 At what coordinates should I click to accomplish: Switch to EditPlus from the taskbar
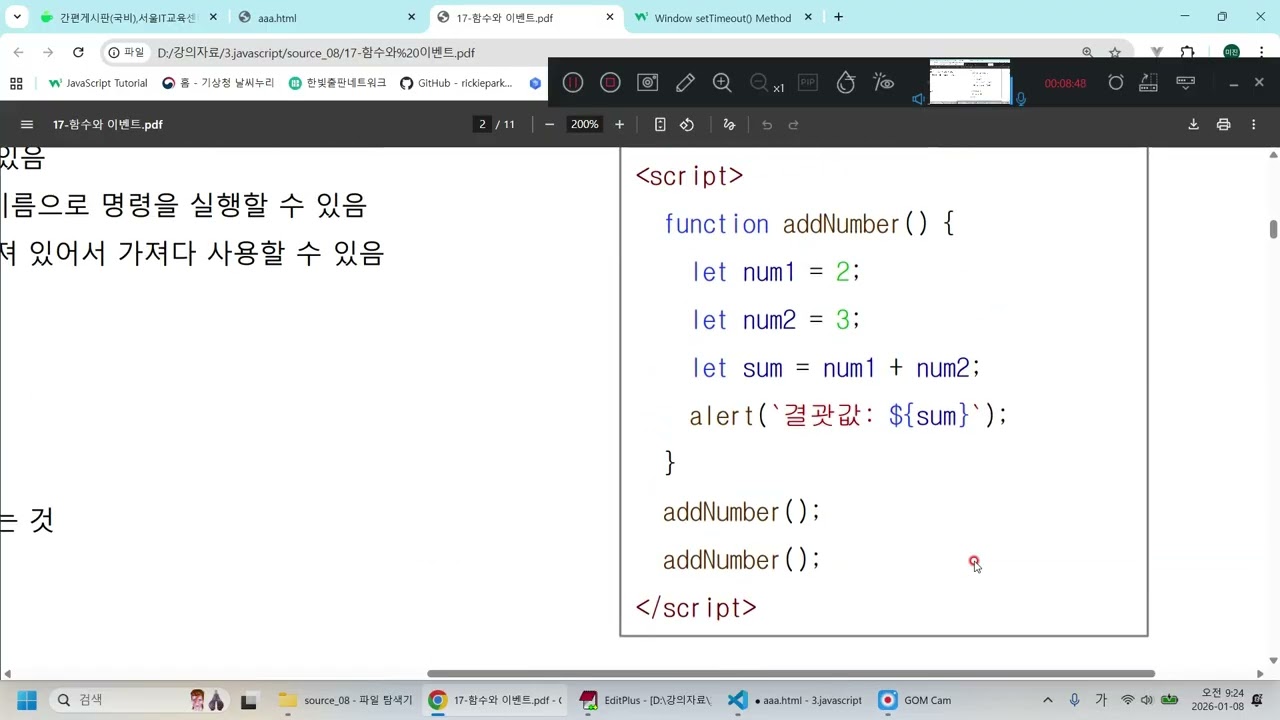[646, 700]
